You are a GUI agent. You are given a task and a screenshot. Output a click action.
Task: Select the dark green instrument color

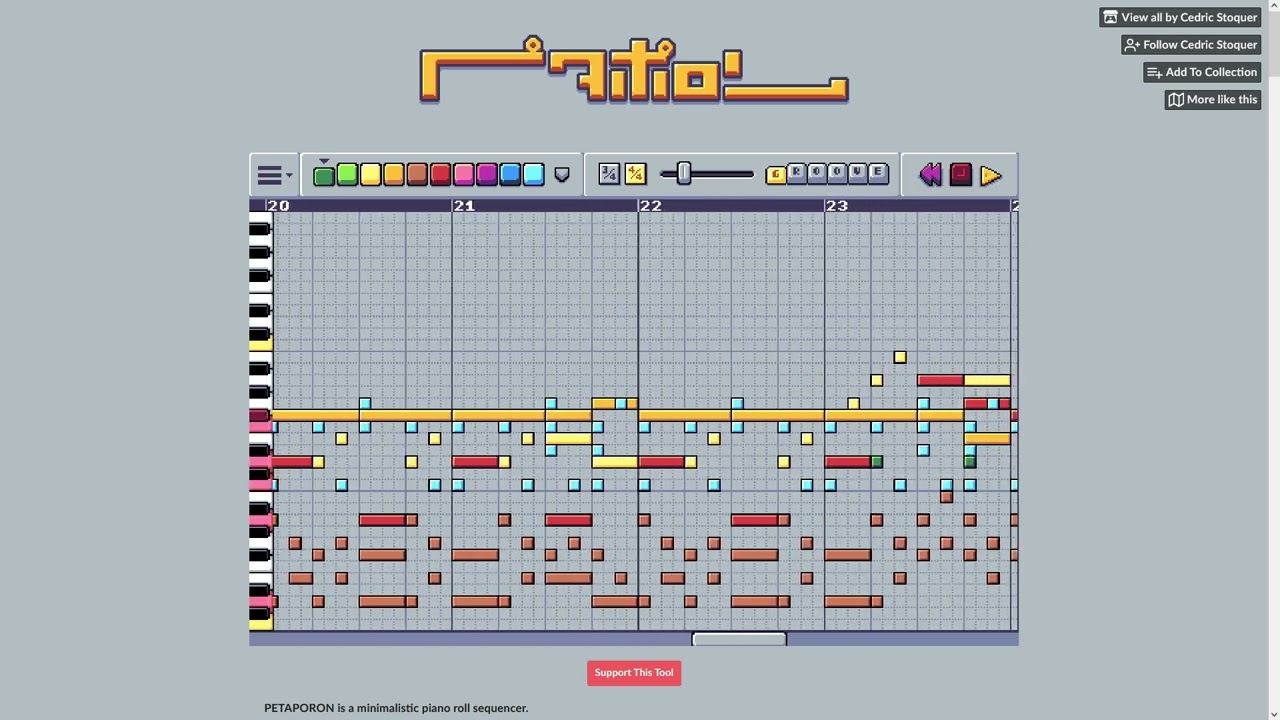click(x=323, y=176)
